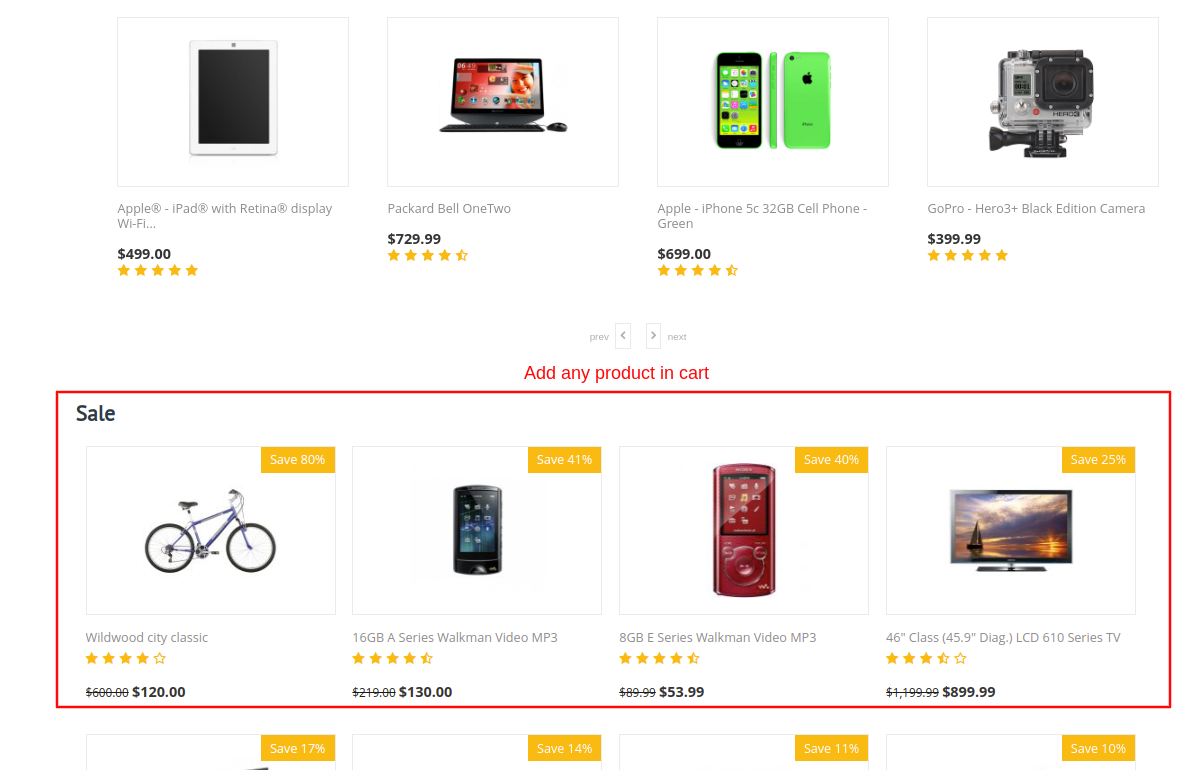Open 8GB E Series Walkman Video MP3 link
This screenshot has width=1196, height=770.
pyautogui.click(x=718, y=638)
